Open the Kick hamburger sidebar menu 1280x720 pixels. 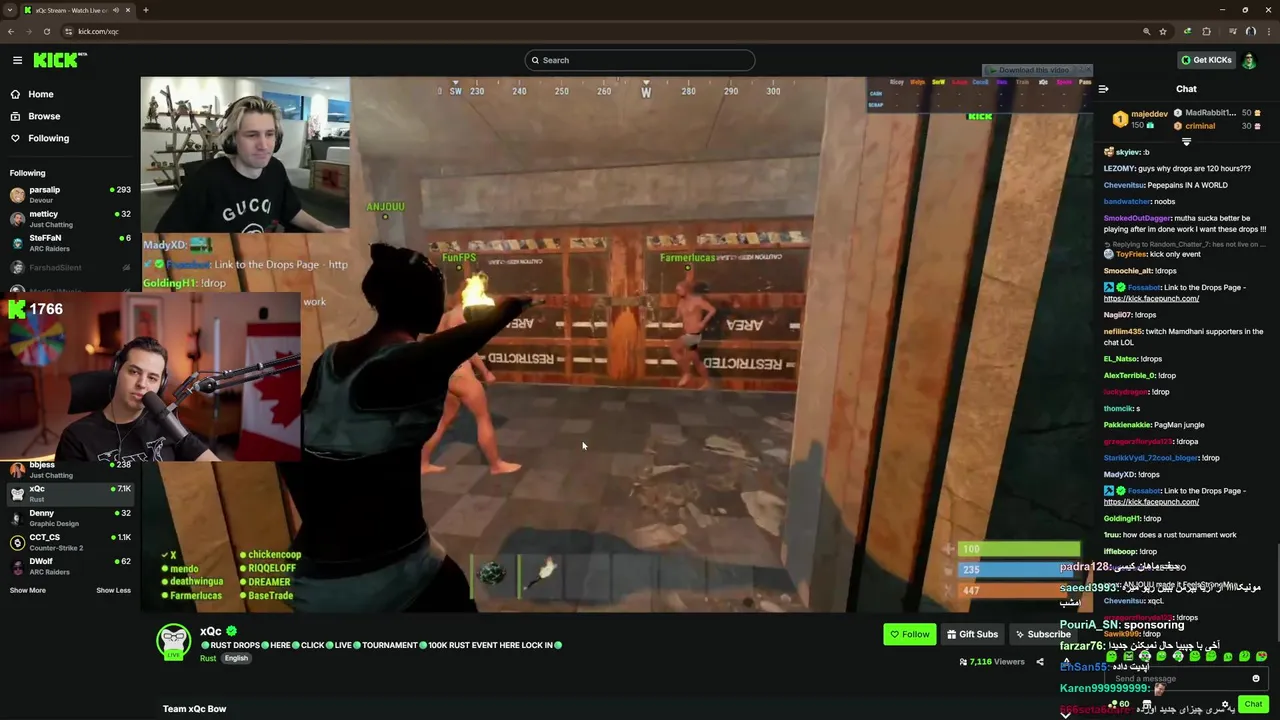17,60
